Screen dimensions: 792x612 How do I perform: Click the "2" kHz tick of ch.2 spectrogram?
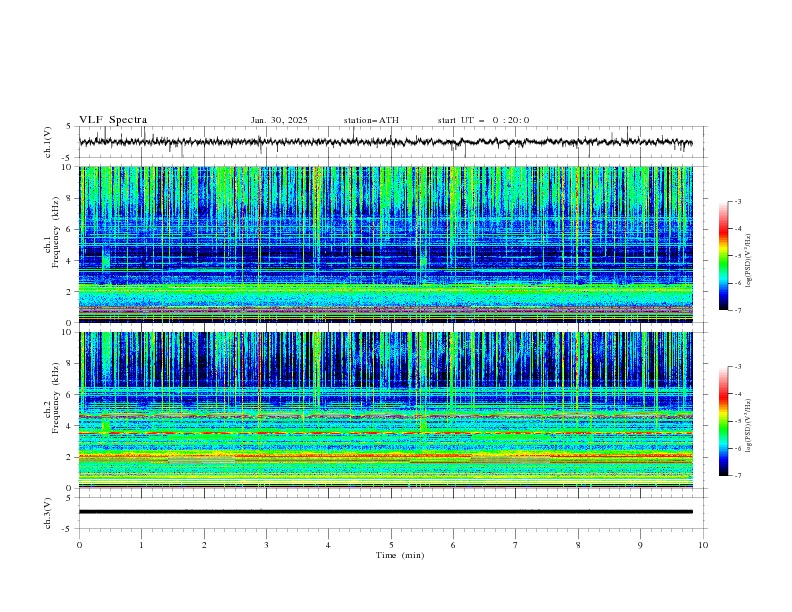(x=70, y=457)
